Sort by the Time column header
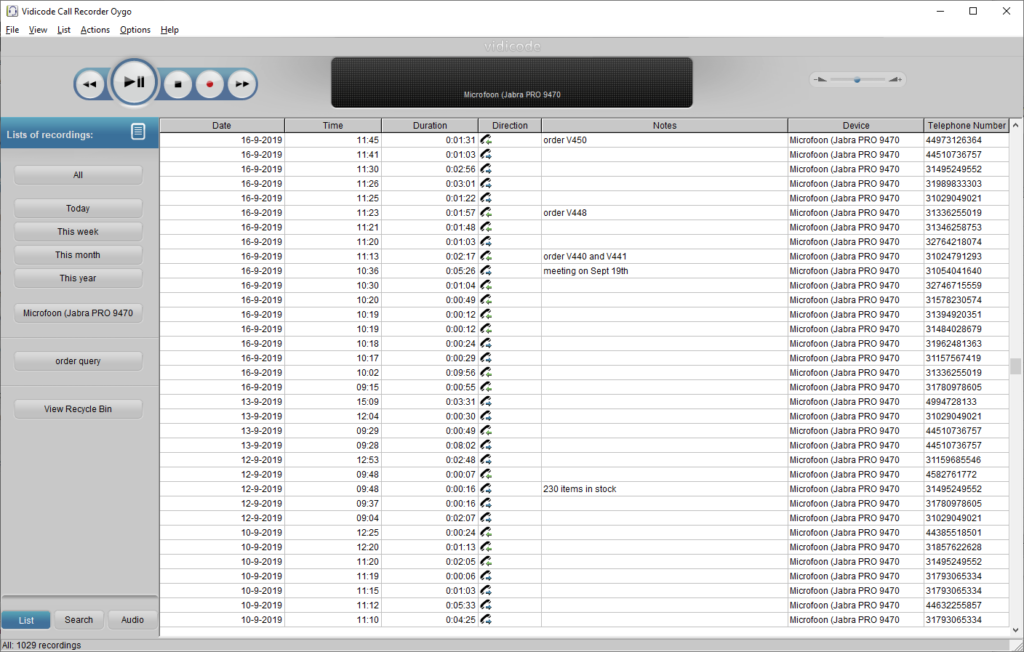Image resolution: width=1024 pixels, height=652 pixels. (x=333, y=125)
